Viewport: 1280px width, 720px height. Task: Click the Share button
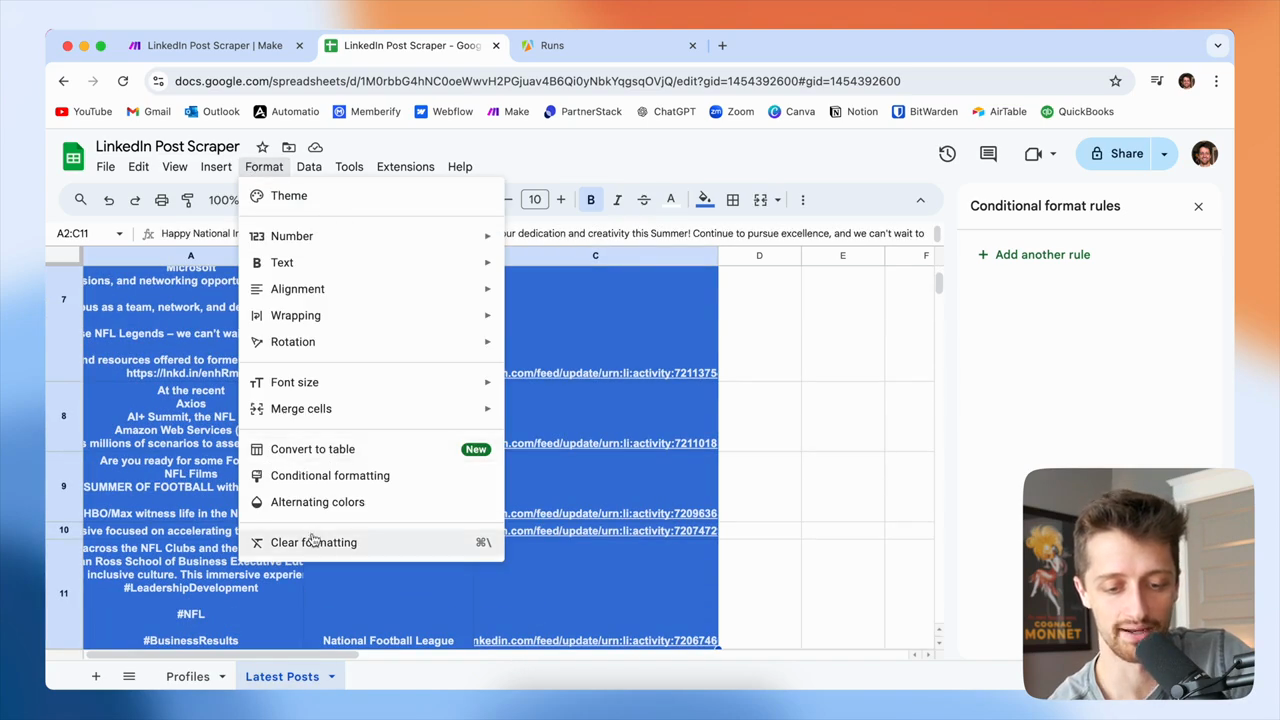pyautogui.click(x=1116, y=154)
